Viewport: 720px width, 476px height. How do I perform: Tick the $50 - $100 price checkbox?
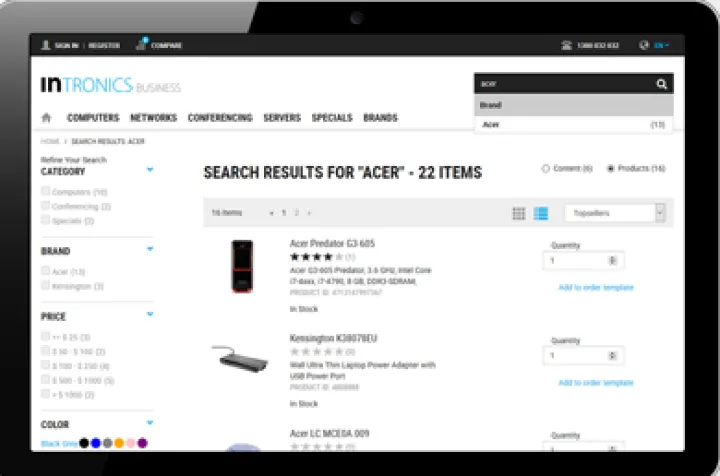pos(45,351)
